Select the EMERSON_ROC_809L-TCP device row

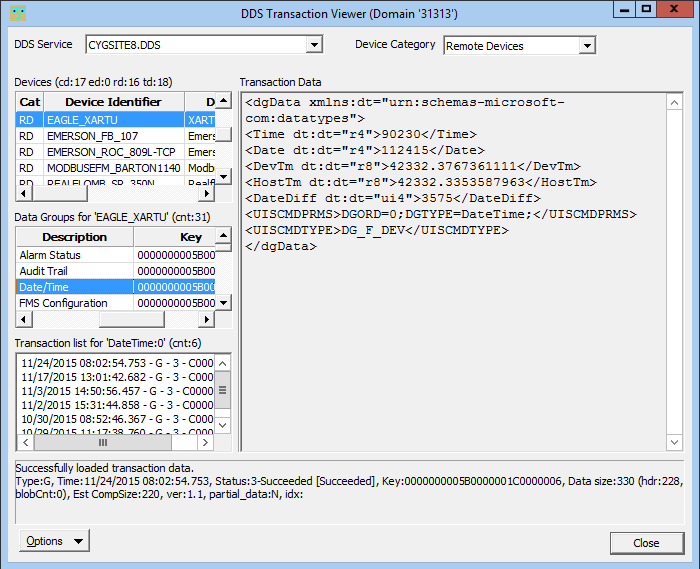tap(115, 152)
